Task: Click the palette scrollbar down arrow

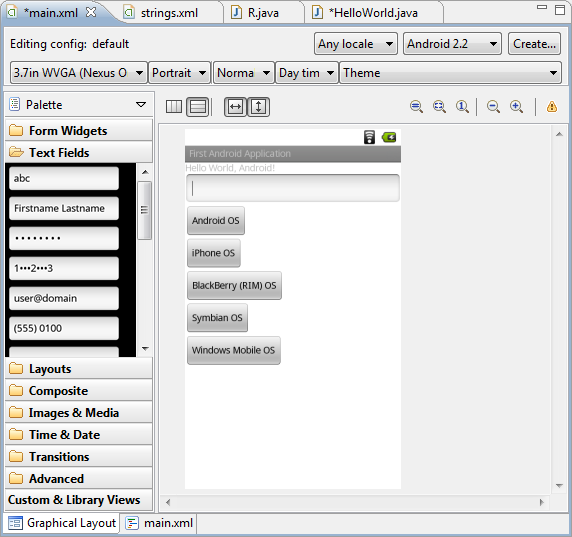Action: coord(145,349)
